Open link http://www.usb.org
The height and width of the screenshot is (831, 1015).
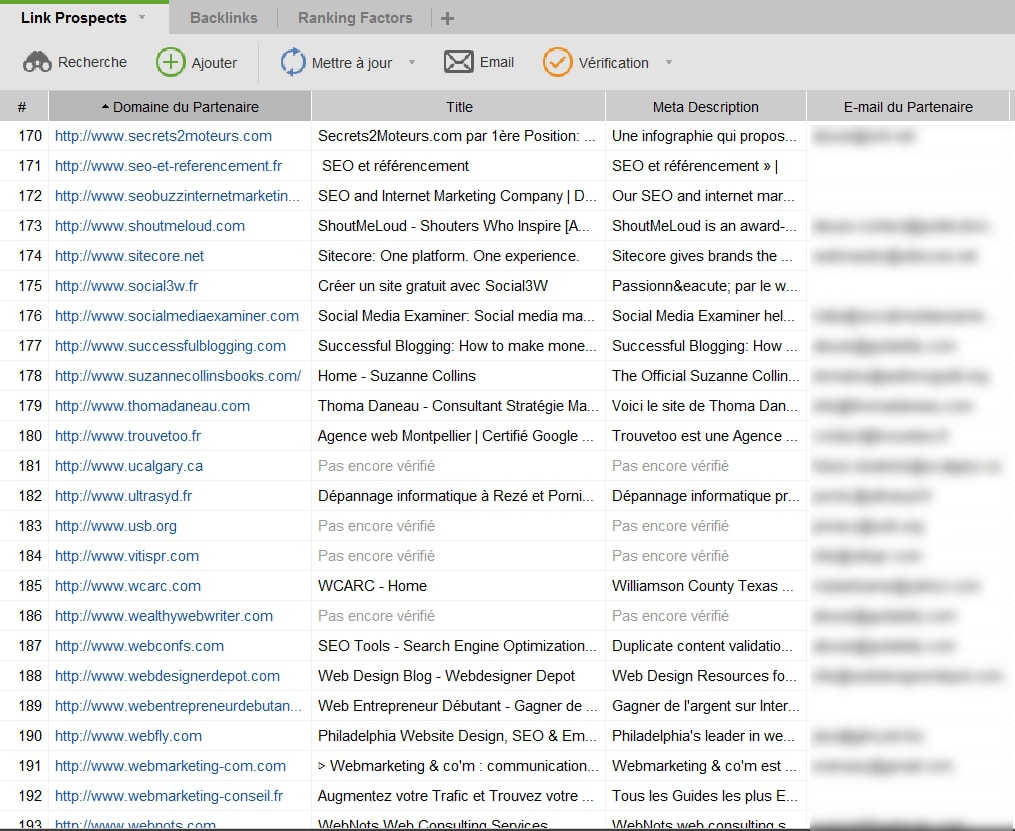116,526
